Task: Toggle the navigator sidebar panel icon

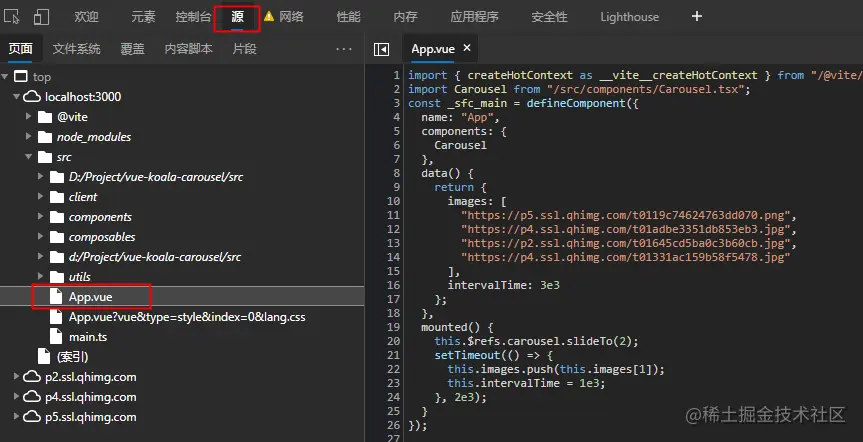Action: pyautogui.click(x=381, y=49)
